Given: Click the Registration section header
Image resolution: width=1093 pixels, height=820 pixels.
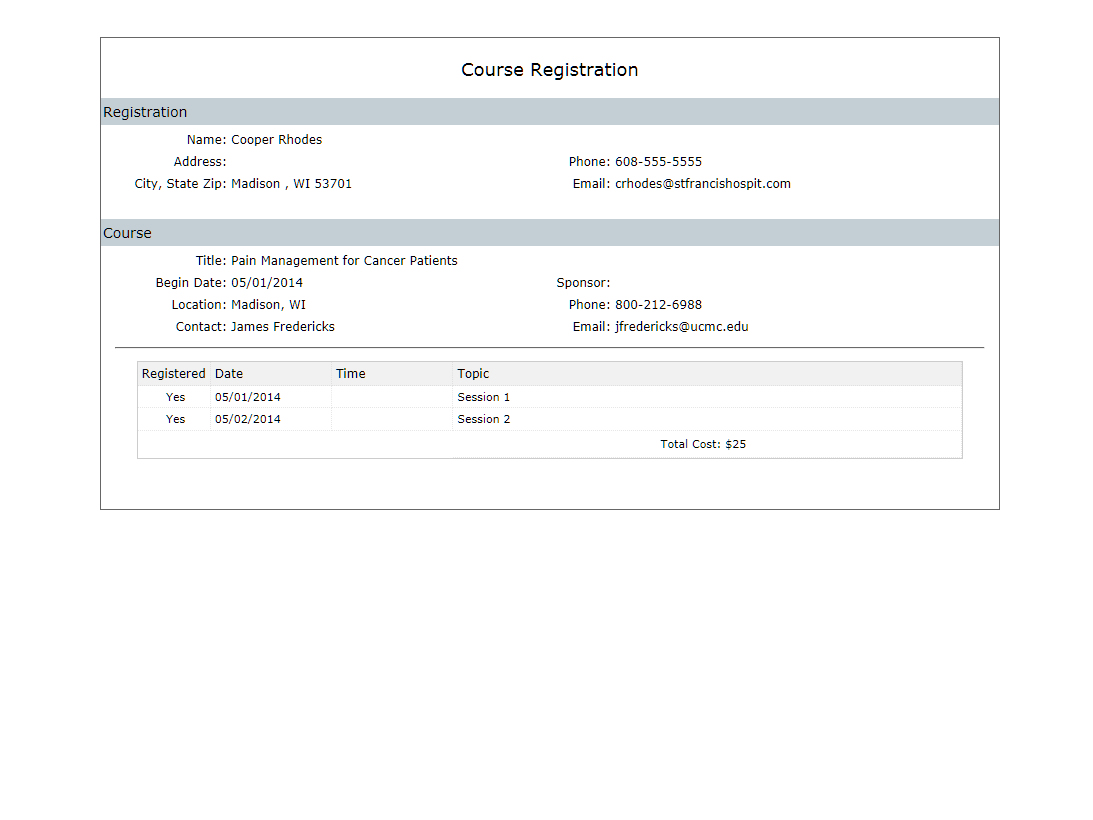Looking at the screenshot, I should (145, 112).
